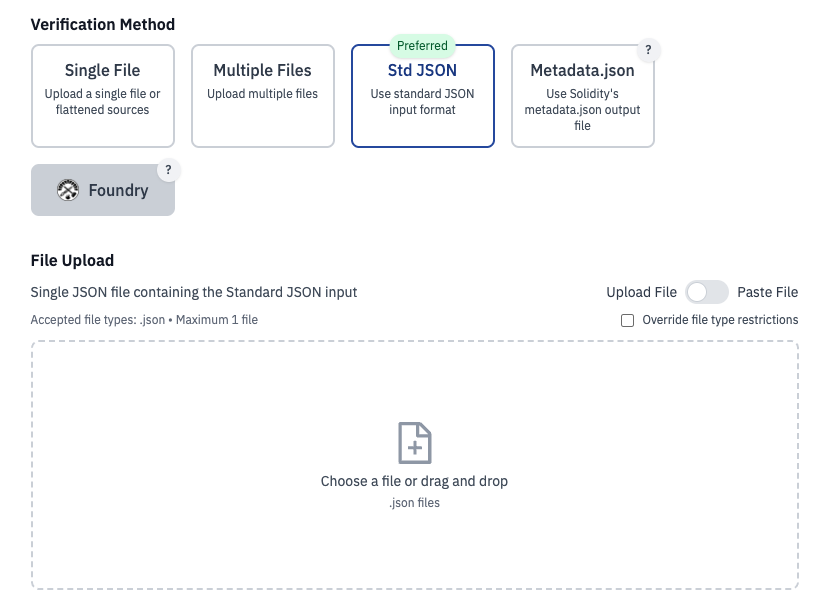
Task: Open the Metadata.json help tooltip
Action: [x=649, y=49]
